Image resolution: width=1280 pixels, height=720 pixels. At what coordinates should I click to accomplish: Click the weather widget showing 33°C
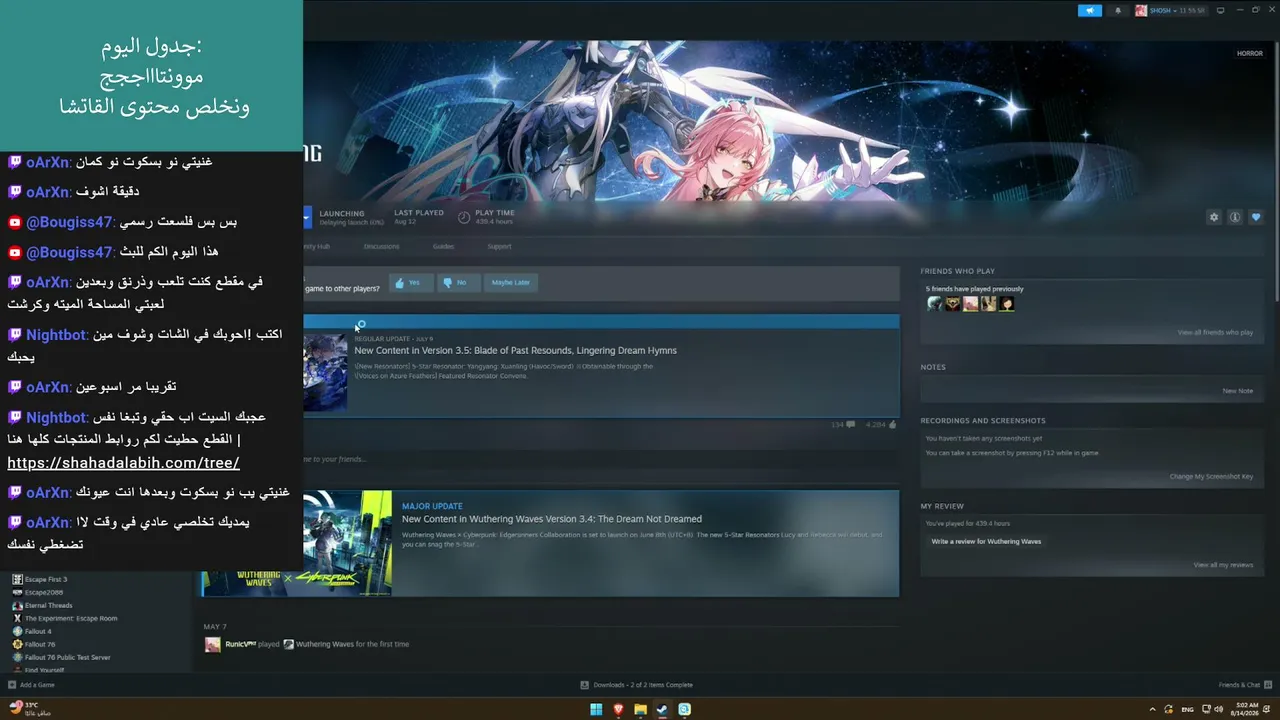point(30,709)
